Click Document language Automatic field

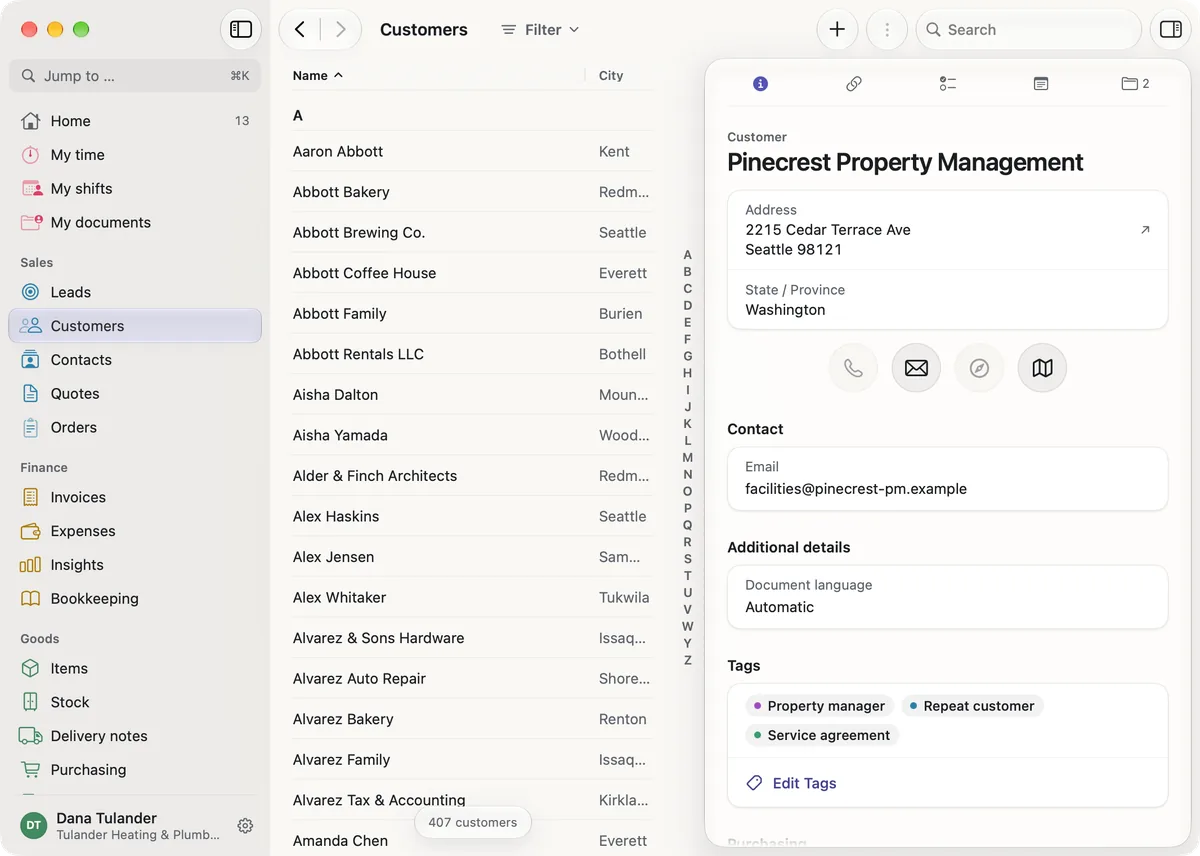(x=947, y=597)
